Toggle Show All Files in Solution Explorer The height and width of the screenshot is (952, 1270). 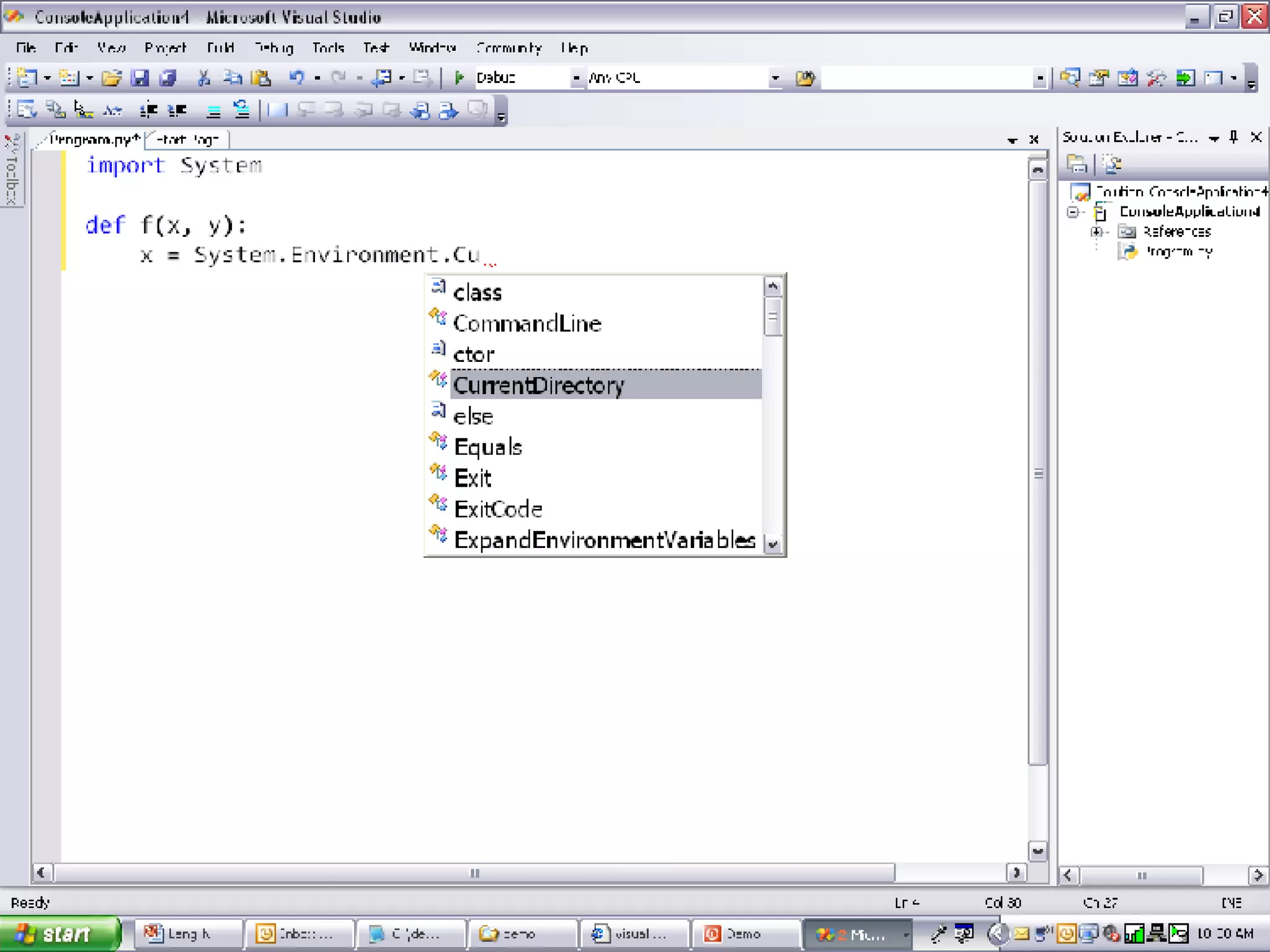1112,164
